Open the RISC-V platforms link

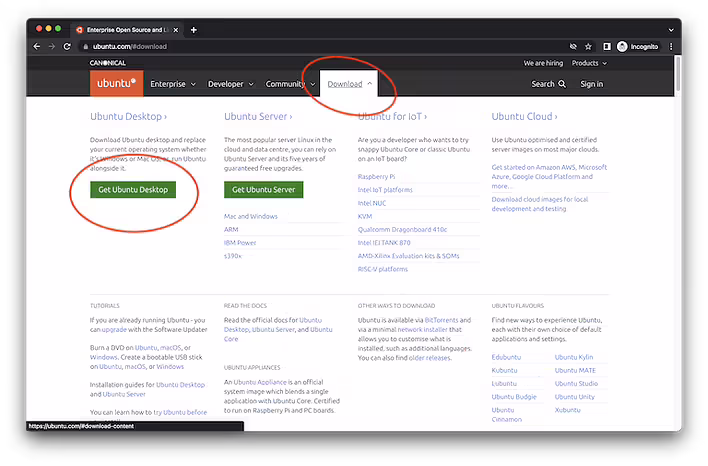point(382,269)
